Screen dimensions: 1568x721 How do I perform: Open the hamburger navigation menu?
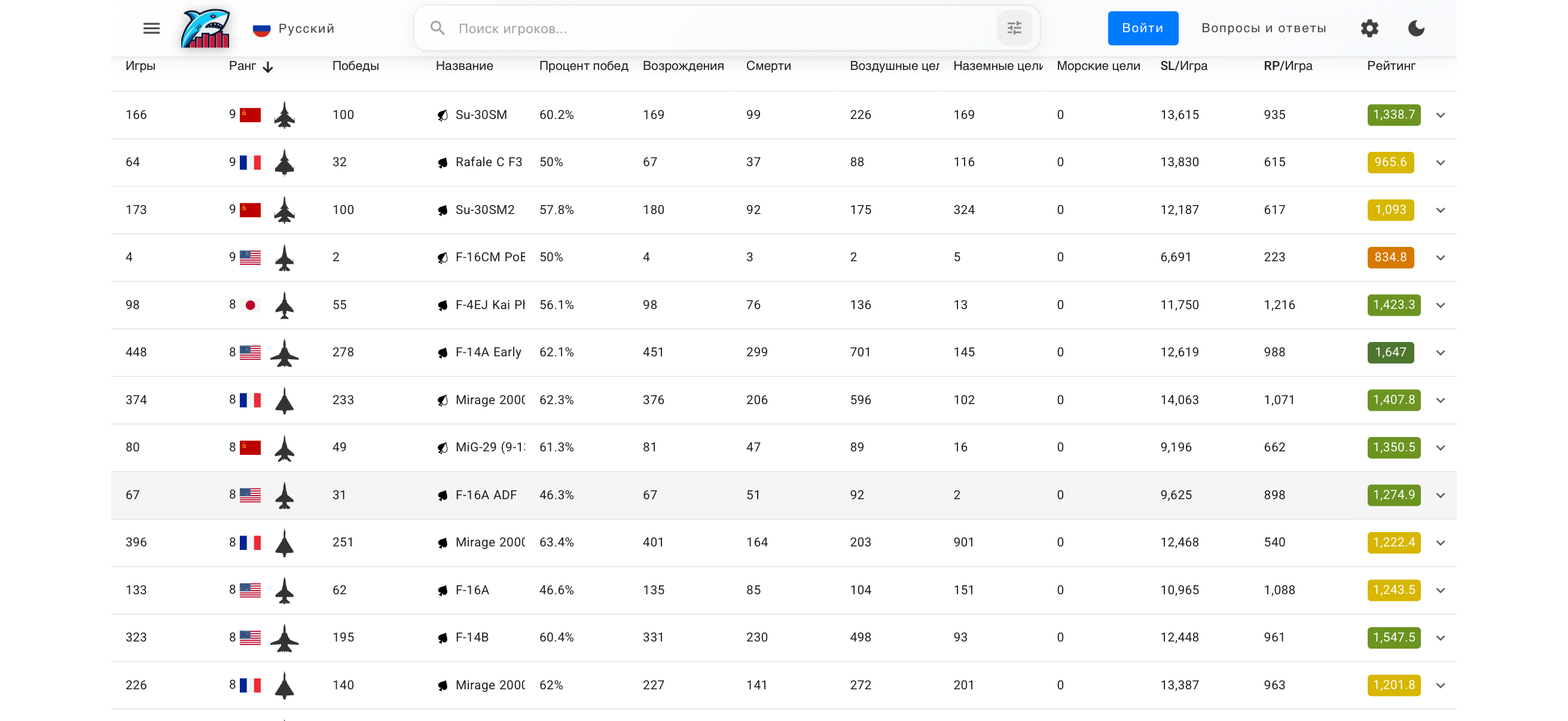point(151,28)
